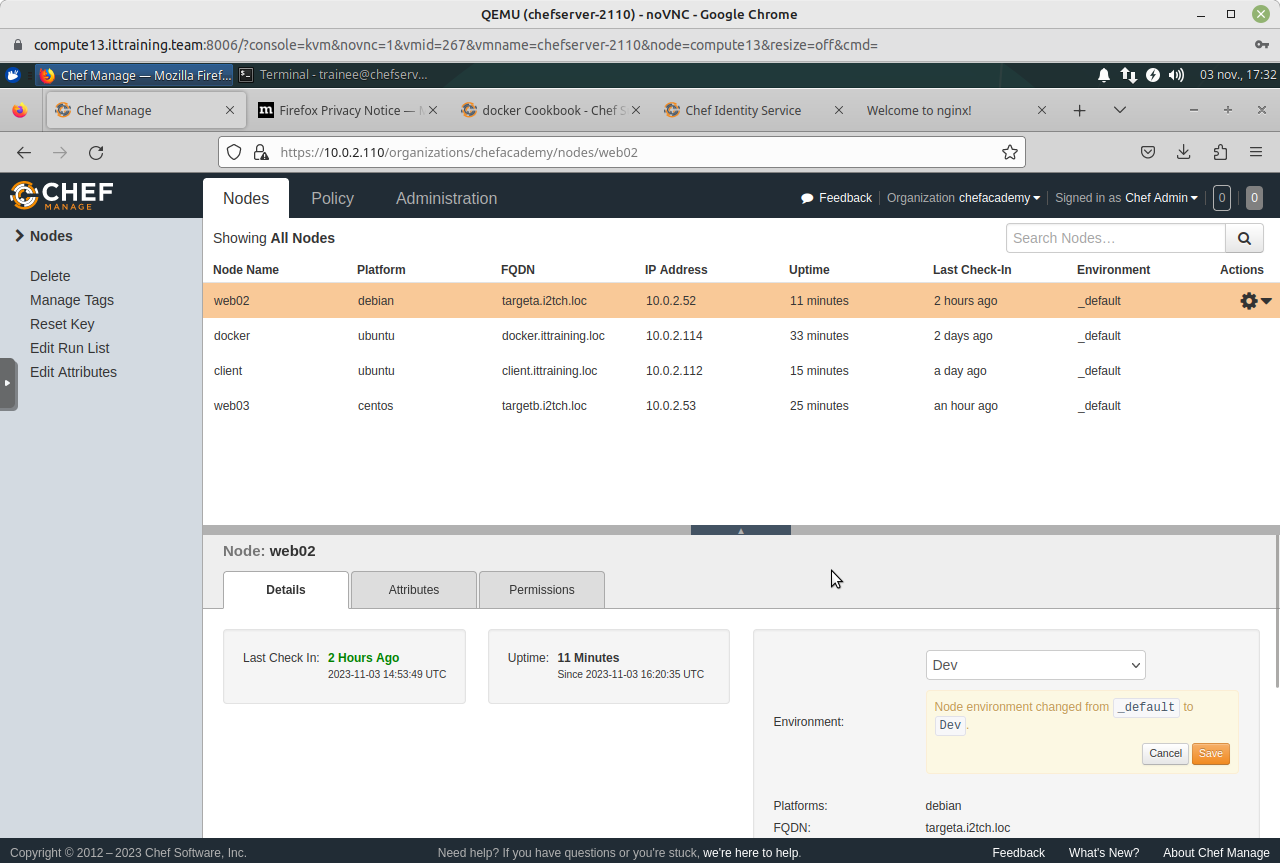Click the power manager tray icon
This screenshot has height=863, width=1280.
1153,75
